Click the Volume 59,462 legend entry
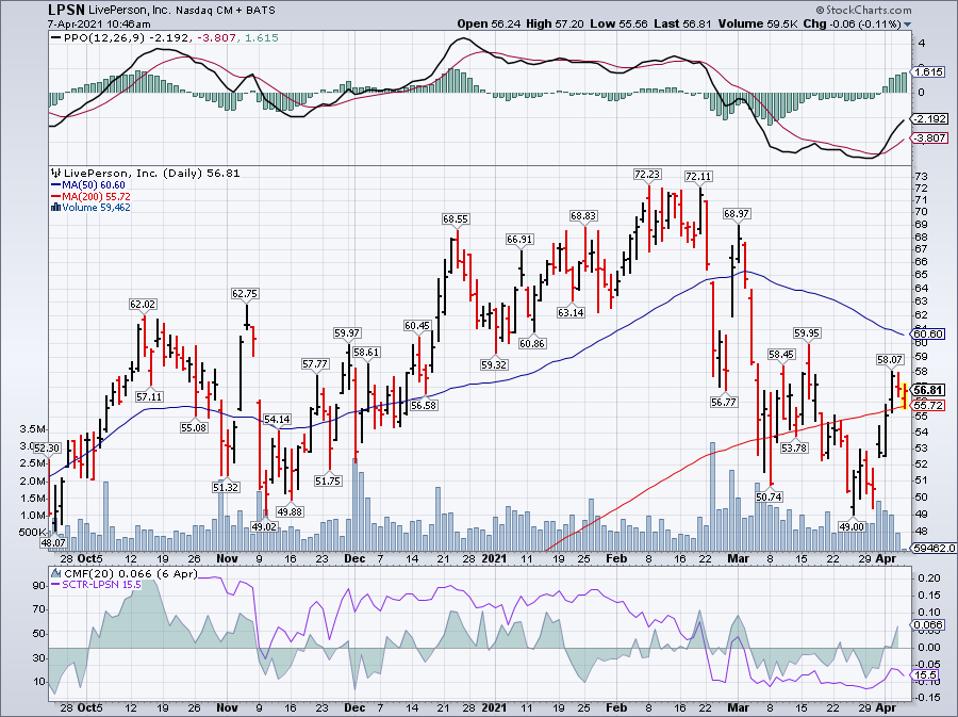958x717 pixels. (x=96, y=208)
